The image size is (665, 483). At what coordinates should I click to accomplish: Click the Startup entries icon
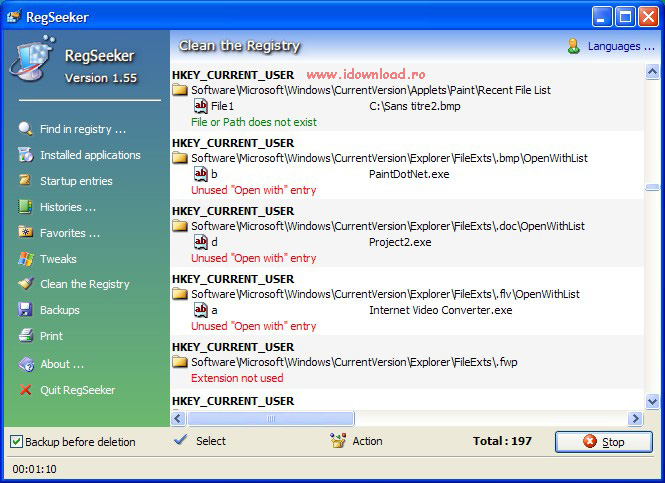coord(25,181)
